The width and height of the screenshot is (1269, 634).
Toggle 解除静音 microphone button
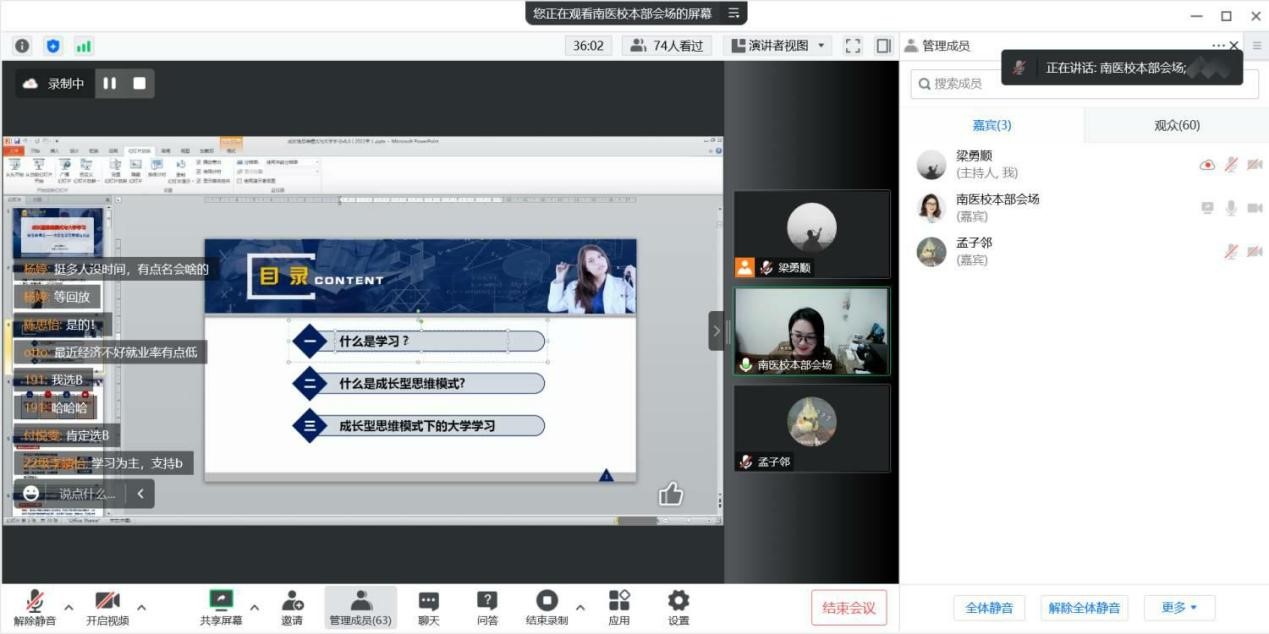click(35, 606)
